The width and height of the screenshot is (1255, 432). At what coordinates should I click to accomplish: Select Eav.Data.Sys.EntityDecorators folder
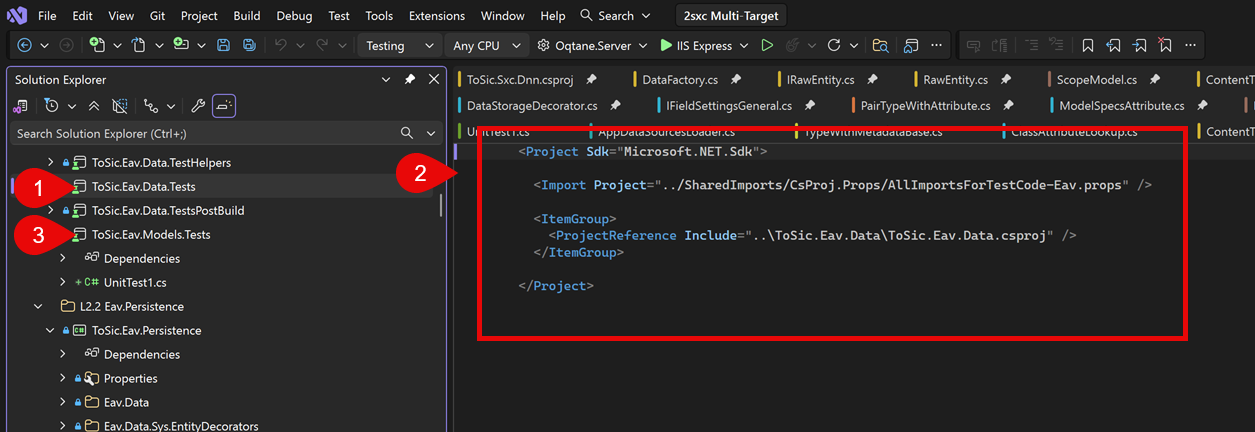[181, 426]
